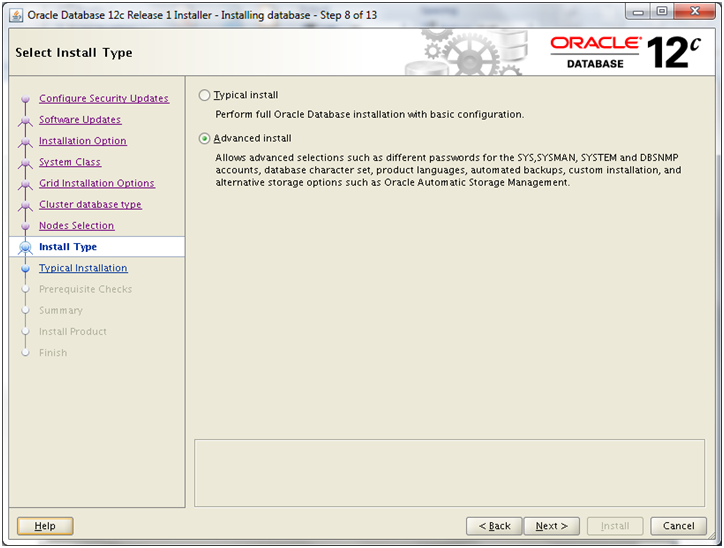
Task: Select the Advanced install radio button
Action: pos(204,139)
